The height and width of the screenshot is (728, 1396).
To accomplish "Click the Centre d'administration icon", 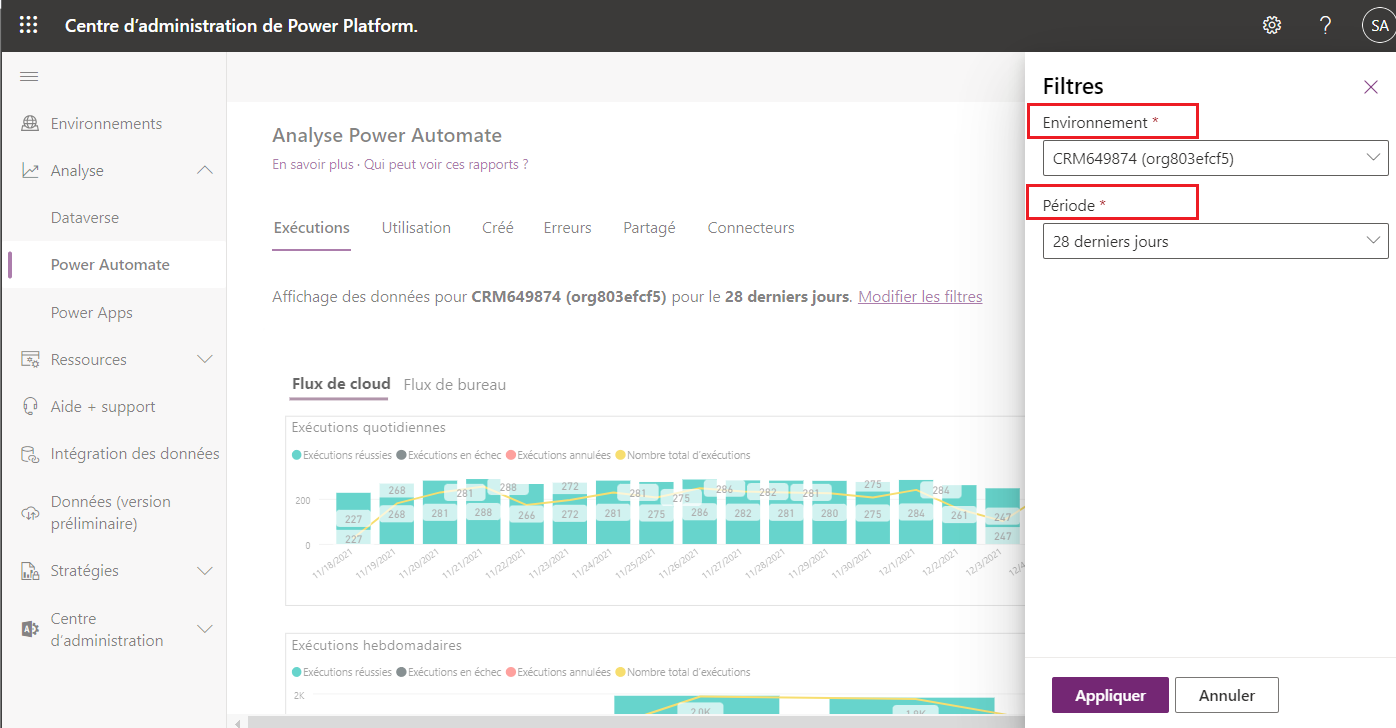I will pyautogui.click(x=30, y=629).
